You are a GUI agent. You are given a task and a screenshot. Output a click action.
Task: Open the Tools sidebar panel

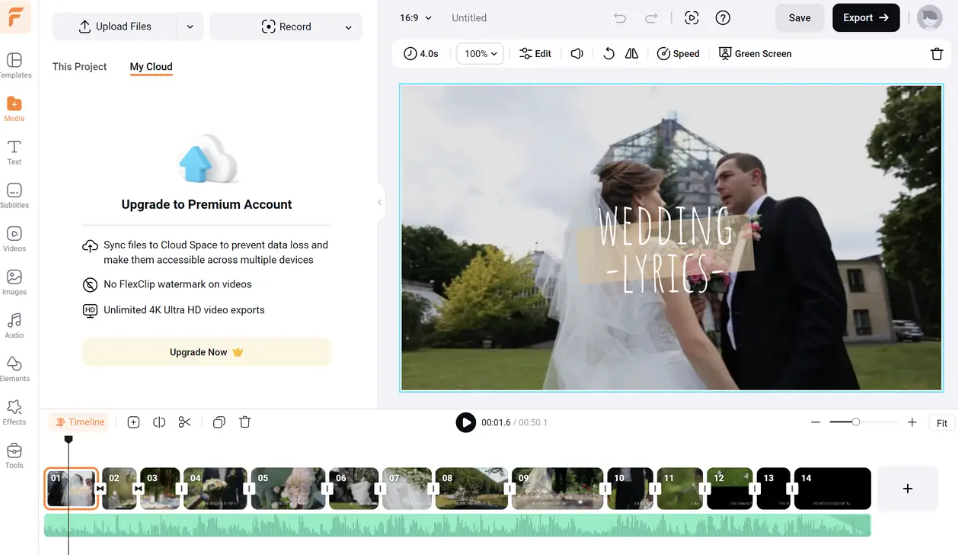tap(14, 456)
